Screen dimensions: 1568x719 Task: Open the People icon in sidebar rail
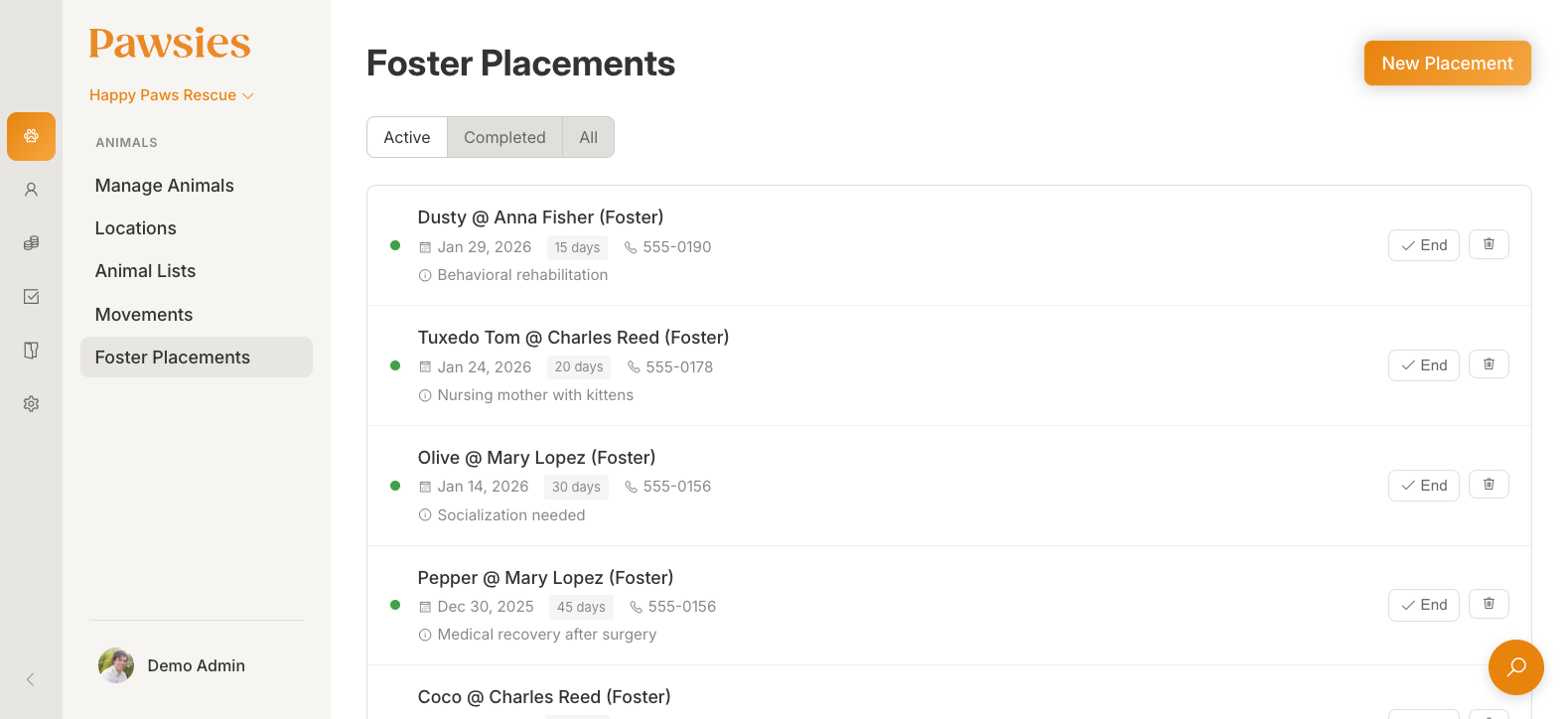pos(31,190)
